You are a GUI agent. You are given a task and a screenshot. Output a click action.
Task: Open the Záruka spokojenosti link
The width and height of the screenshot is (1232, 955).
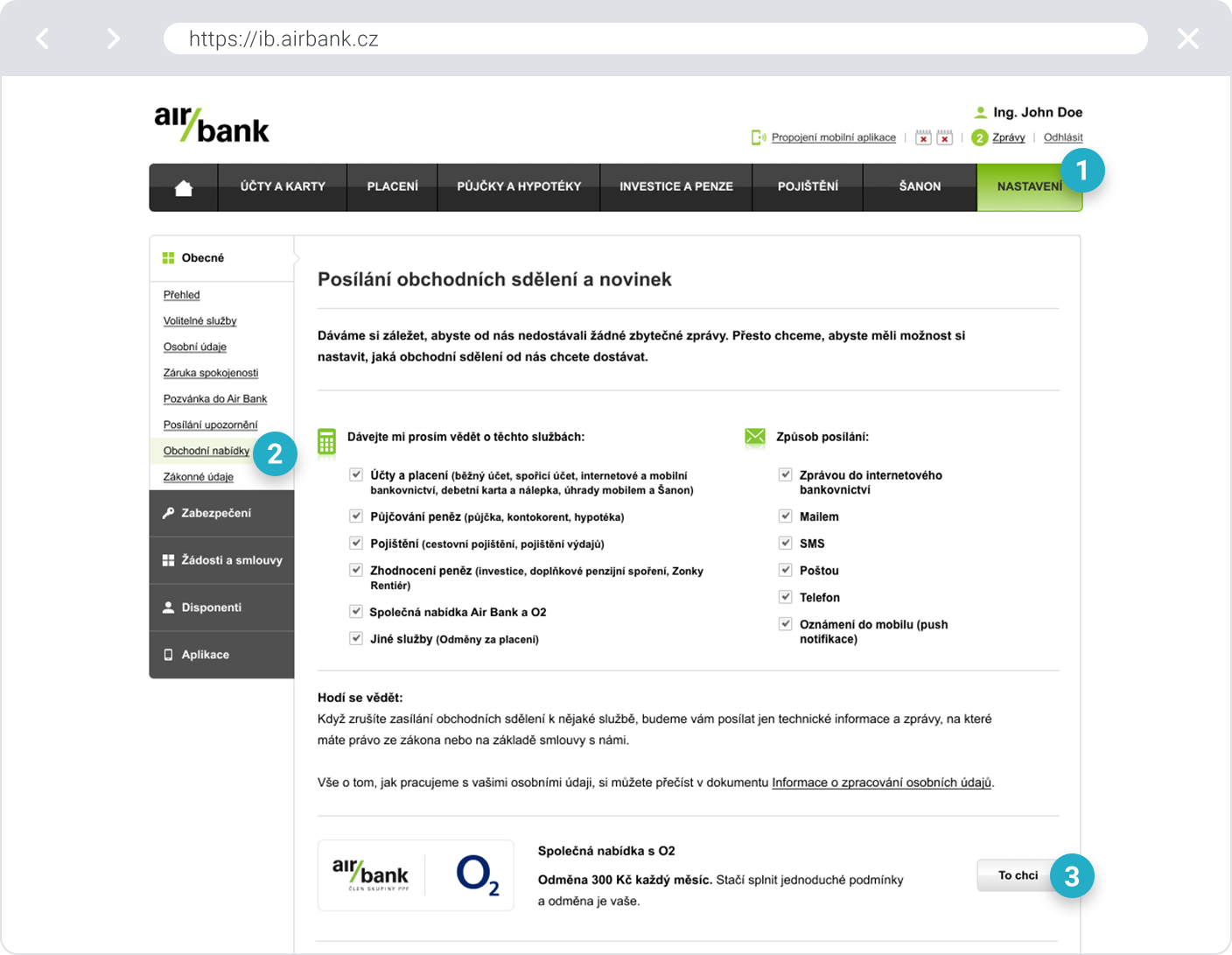coord(211,373)
